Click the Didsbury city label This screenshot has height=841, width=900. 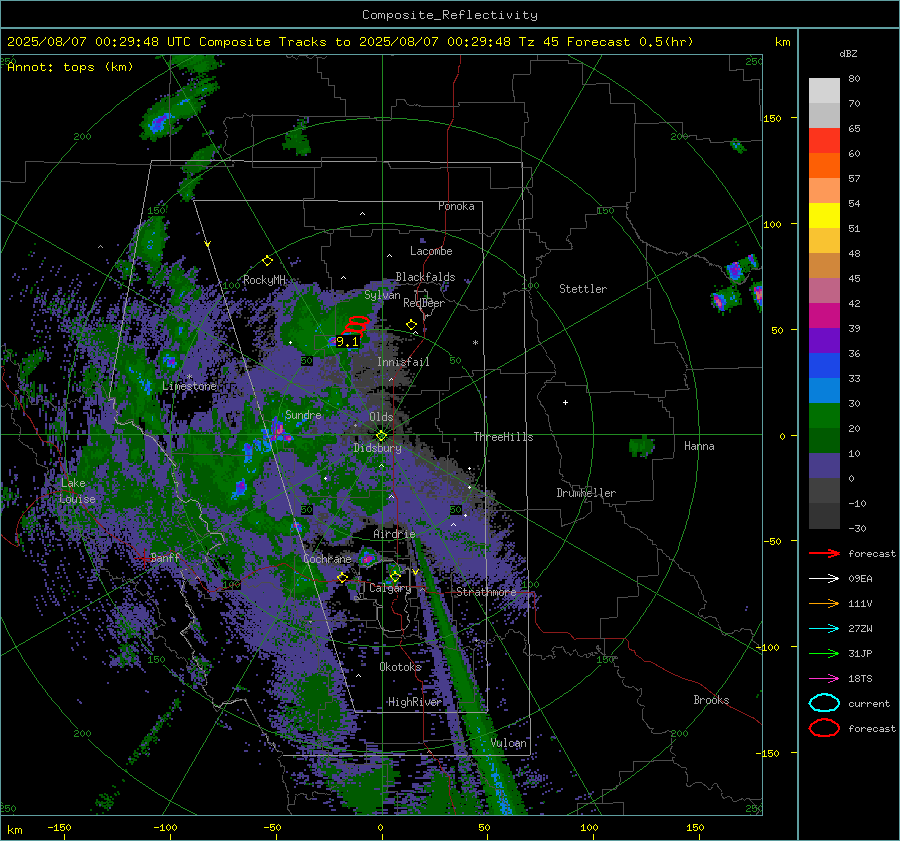pos(377,448)
